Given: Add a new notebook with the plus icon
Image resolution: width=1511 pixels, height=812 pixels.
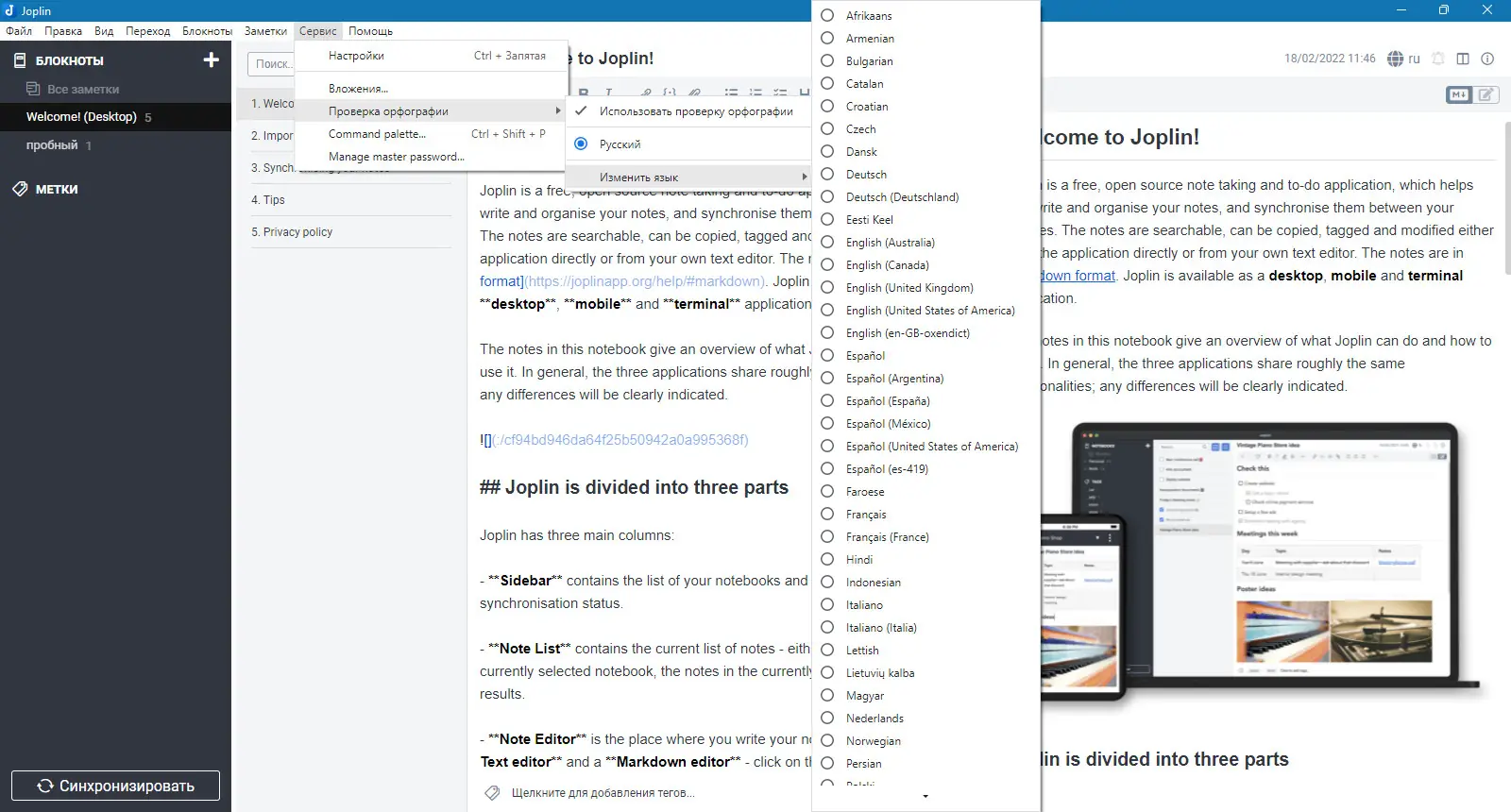Looking at the screenshot, I should click(211, 60).
